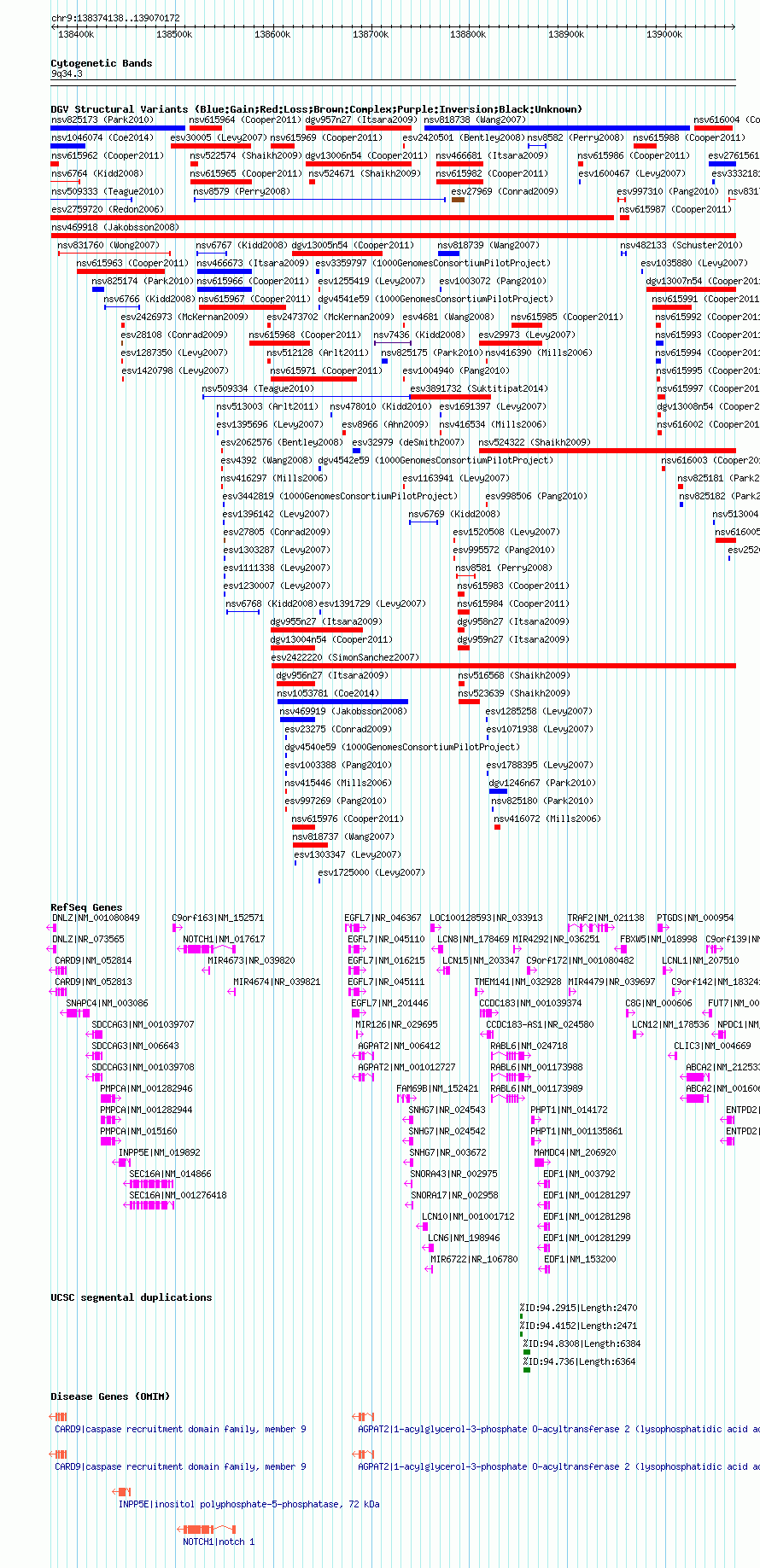Screen dimensions: 760x1568
Task: Select gene MIR6722|NR_106780
Action: pyautogui.click(x=474, y=1259)
